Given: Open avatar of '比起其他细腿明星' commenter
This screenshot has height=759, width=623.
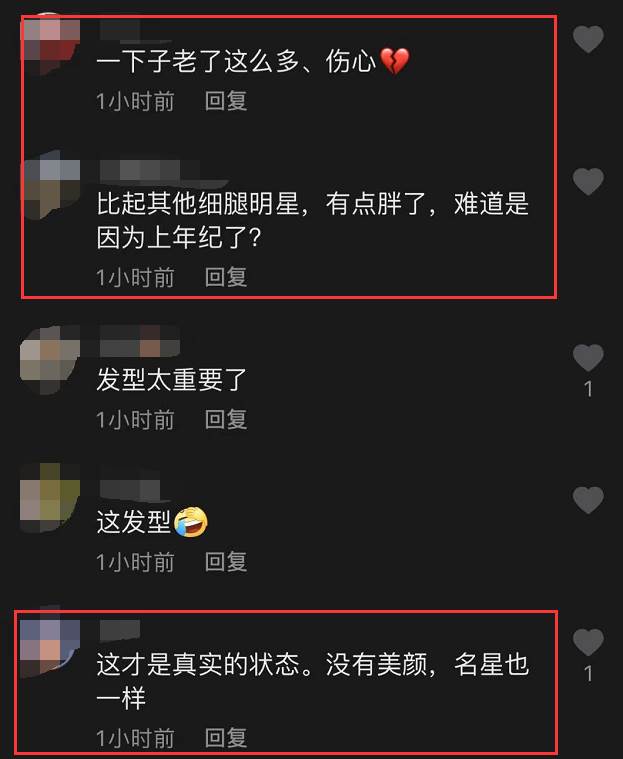Looking at the screenshot, I should 50,184.
